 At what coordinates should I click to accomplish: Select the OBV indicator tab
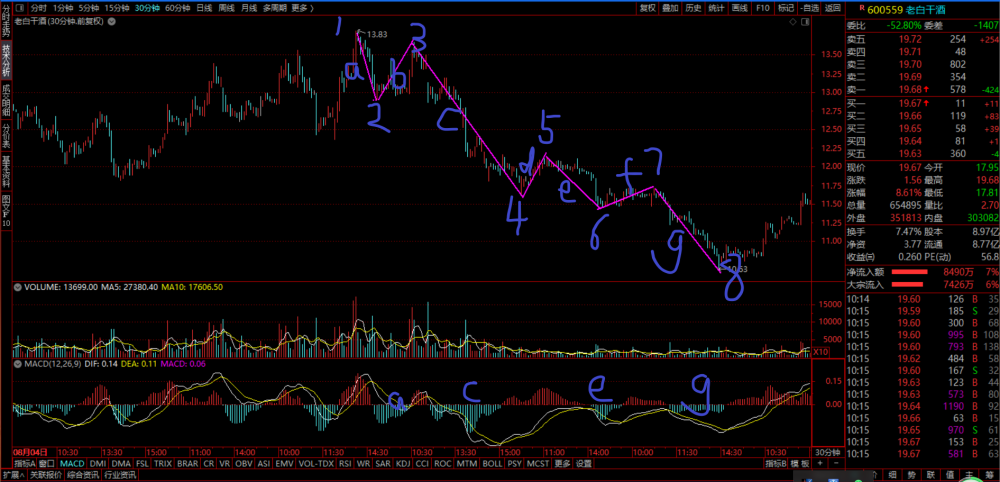[244, 464]
